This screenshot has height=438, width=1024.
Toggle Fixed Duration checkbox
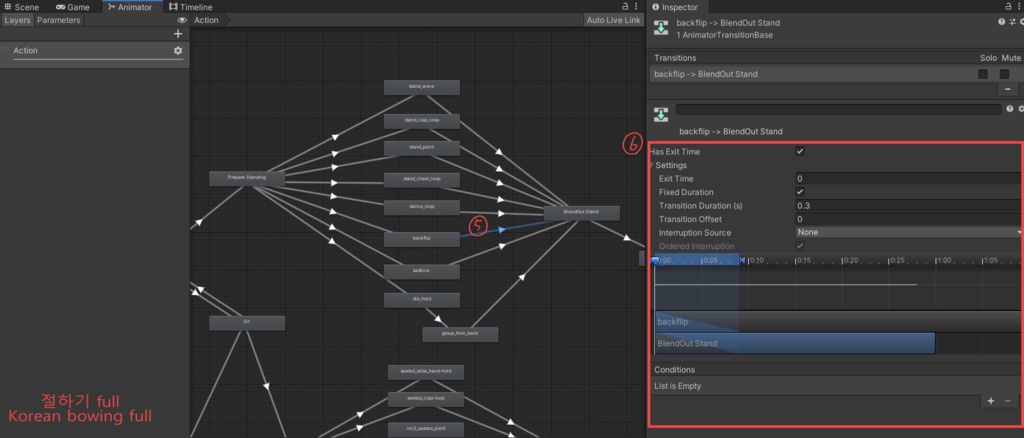click(x=800, y=192)
